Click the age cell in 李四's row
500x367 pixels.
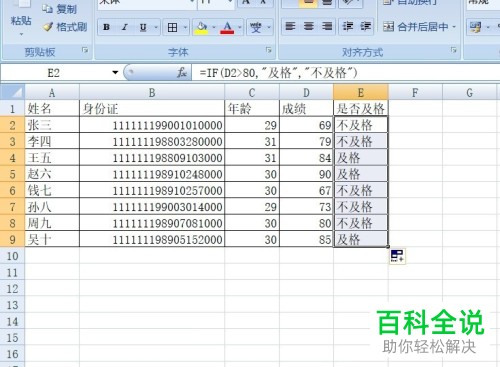[x=252, y=141]
